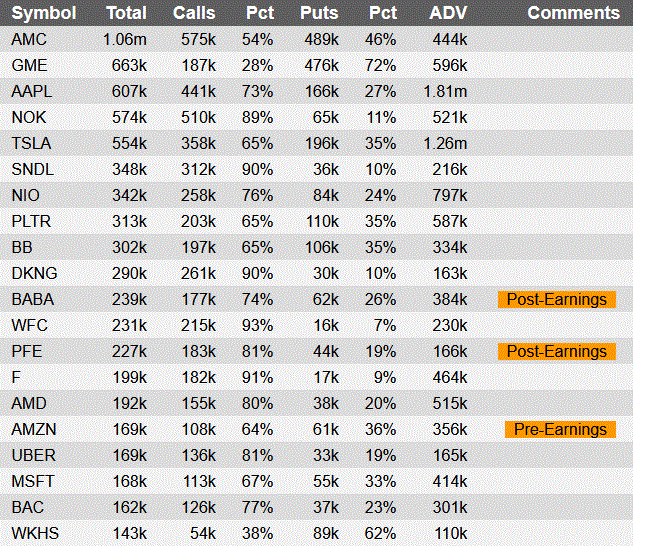This screenshot has height=560, width=661.
Task: Click the ADV column header
Action: click(x=448, y=13)
